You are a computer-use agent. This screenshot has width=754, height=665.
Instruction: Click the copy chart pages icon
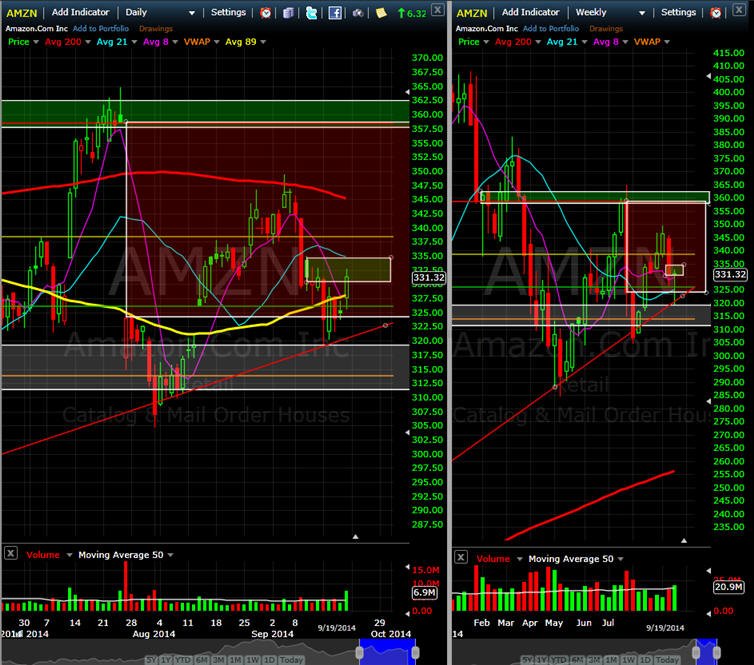coord(288,13)
